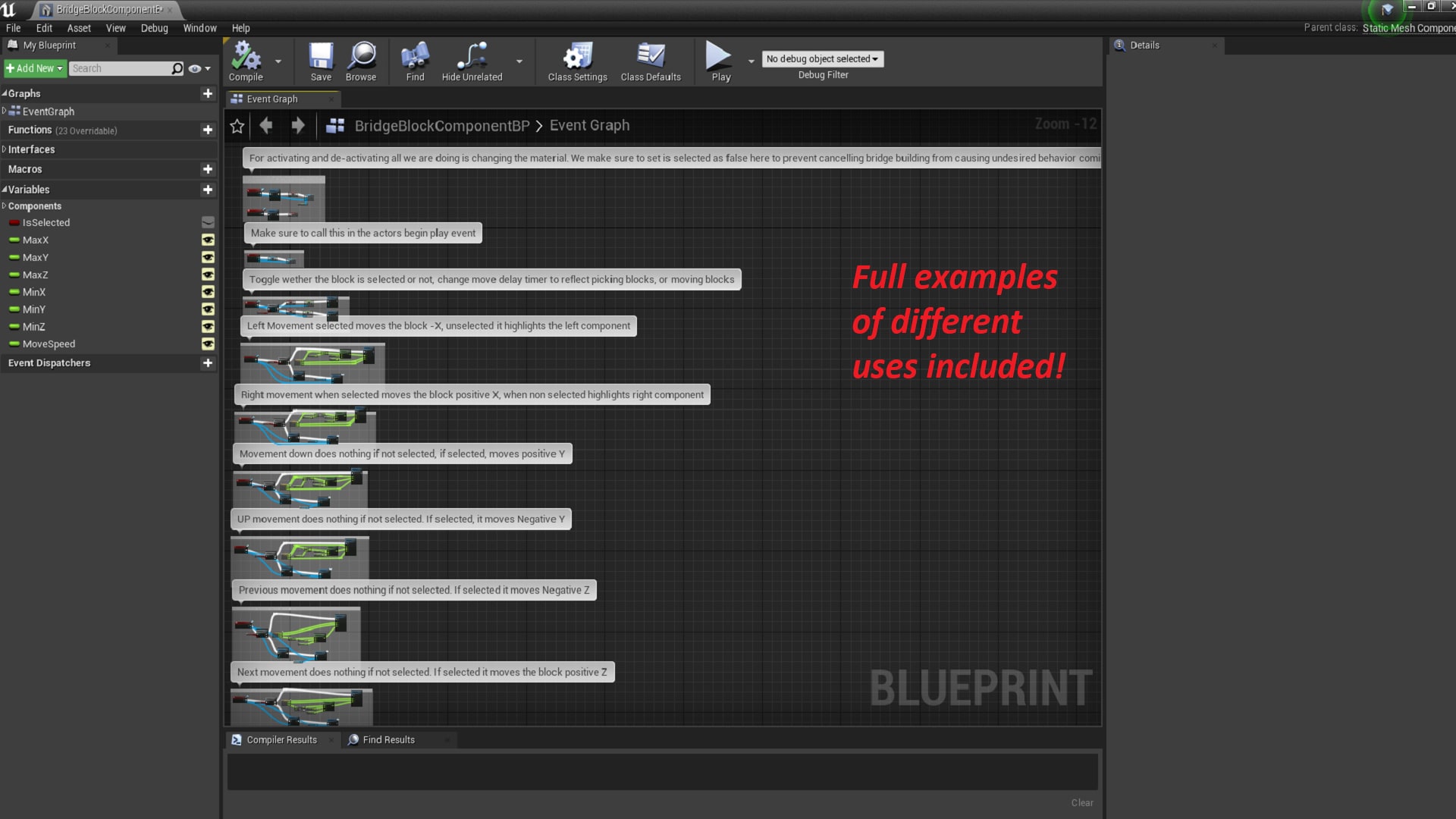
Task: Save the Blueprint asset
Action: click(x=320, y=61)
